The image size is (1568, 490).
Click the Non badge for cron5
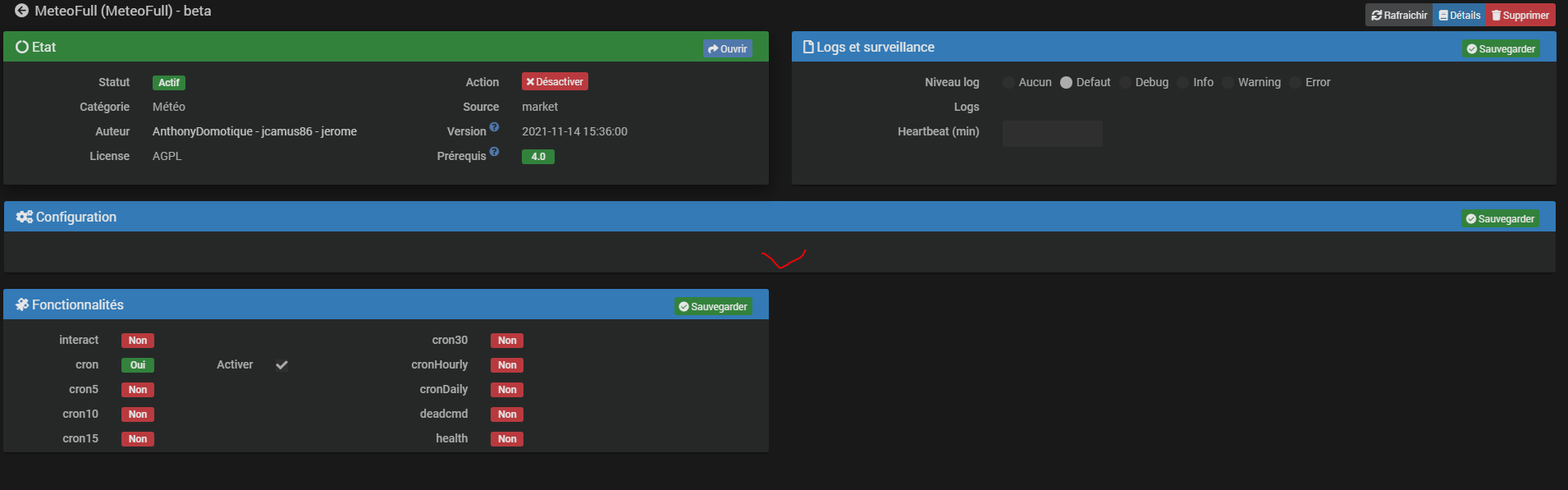coord(138,389)
